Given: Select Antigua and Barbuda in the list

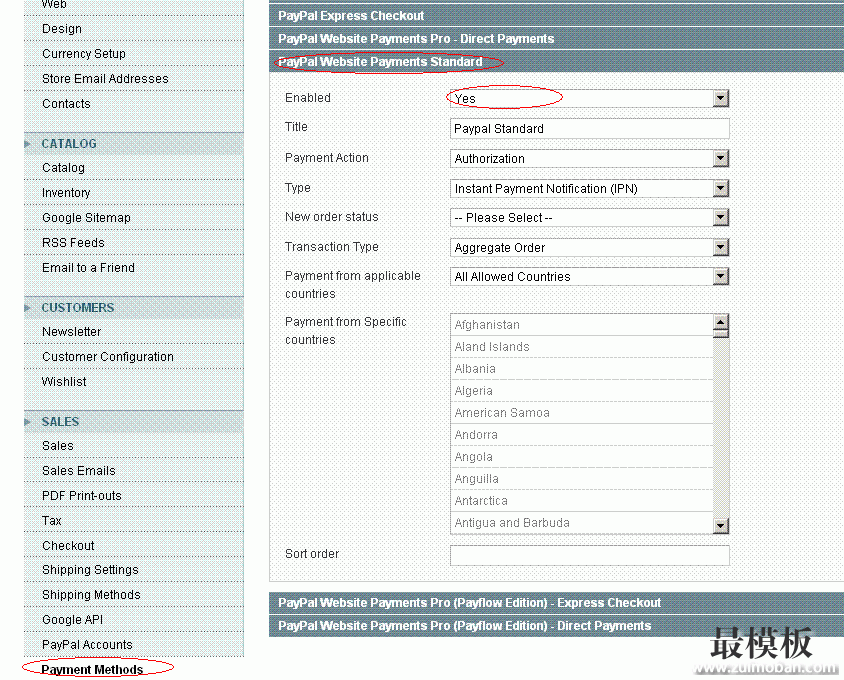Looking at the screenshot, I should tap(581, 523).
